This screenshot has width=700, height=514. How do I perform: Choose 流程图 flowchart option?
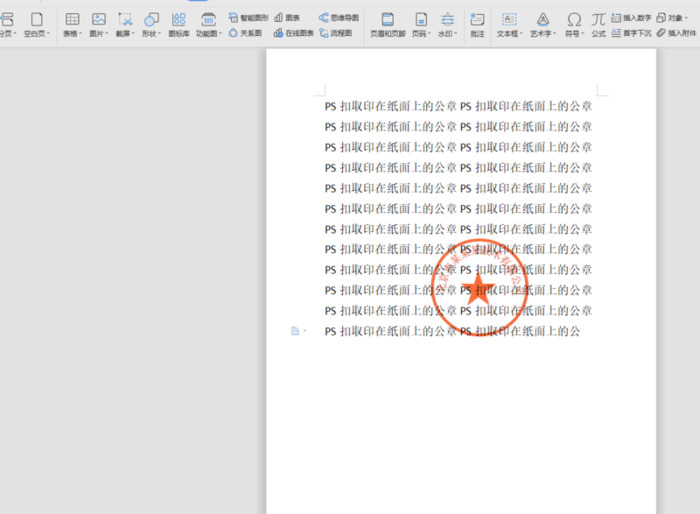pos(335,33)
